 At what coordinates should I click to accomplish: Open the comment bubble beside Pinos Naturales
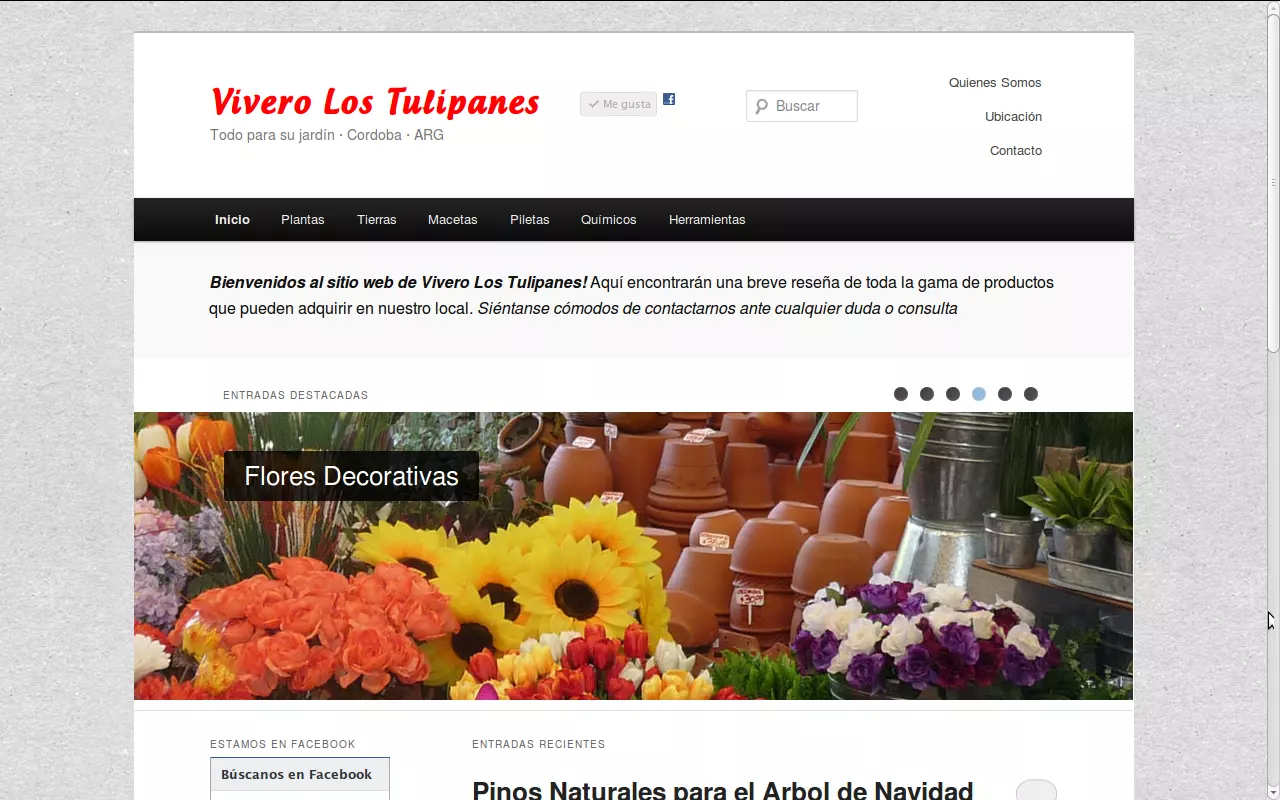(x=1036, y=790)
